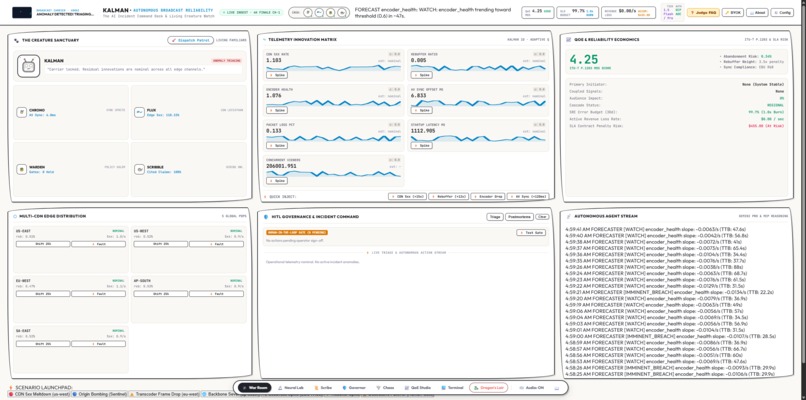
Task: Launch Origin Bombing (Sentinel) scenario
Action: click(100, 394)
